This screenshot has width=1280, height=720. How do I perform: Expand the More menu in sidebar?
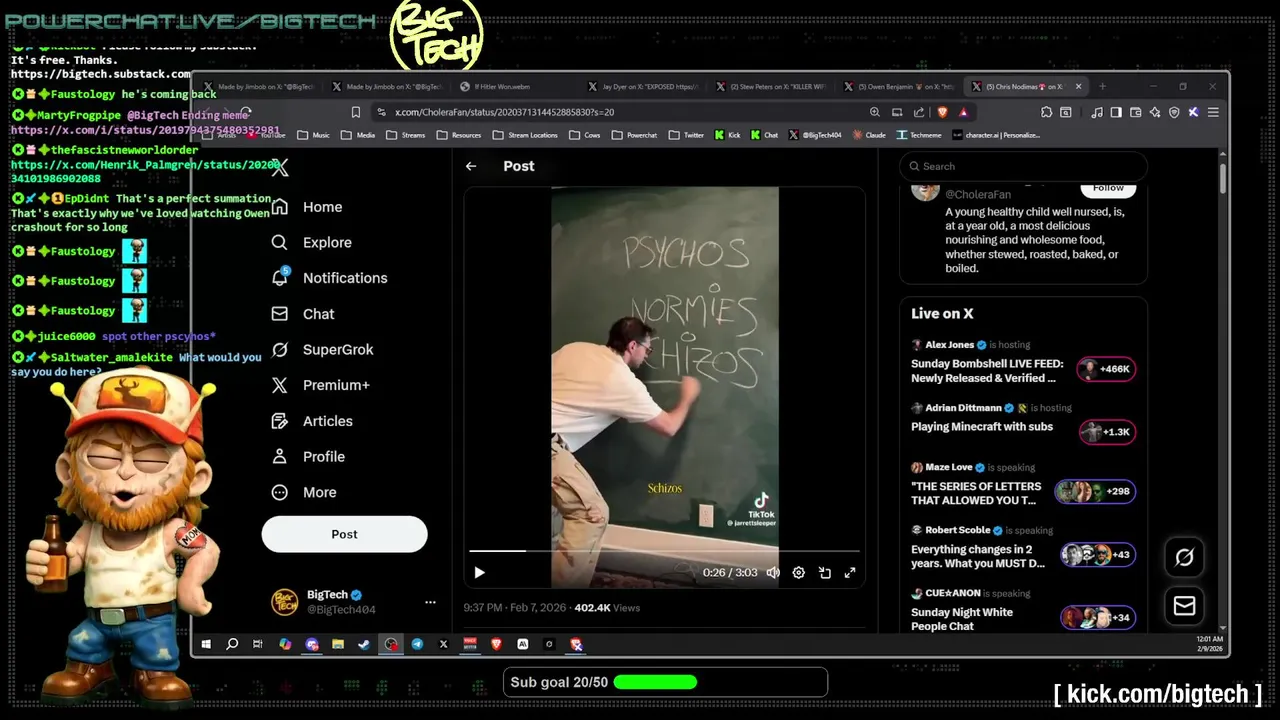coord(304,492)
